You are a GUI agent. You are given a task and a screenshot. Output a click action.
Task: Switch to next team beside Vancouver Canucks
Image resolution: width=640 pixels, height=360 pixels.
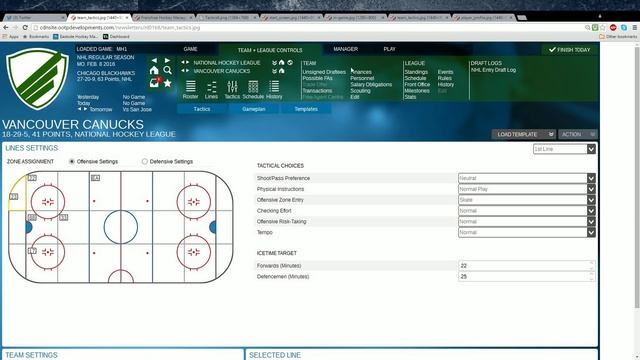(x=188, y=71)
